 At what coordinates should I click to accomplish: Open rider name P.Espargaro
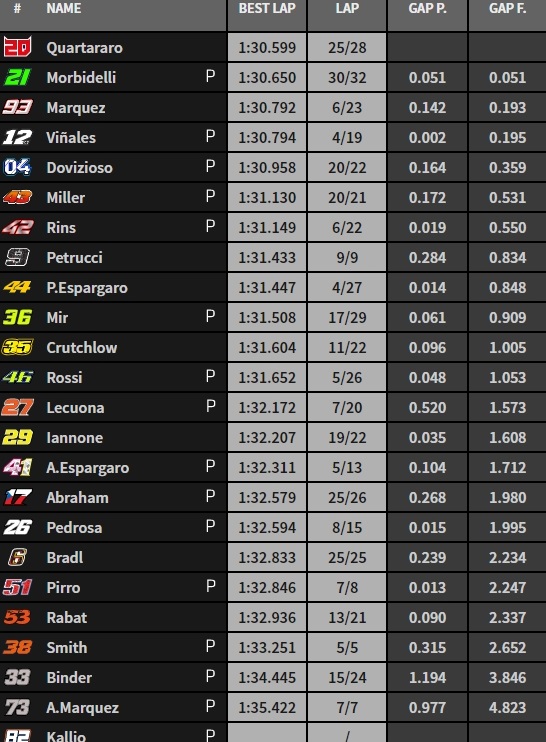click(87, 288)
